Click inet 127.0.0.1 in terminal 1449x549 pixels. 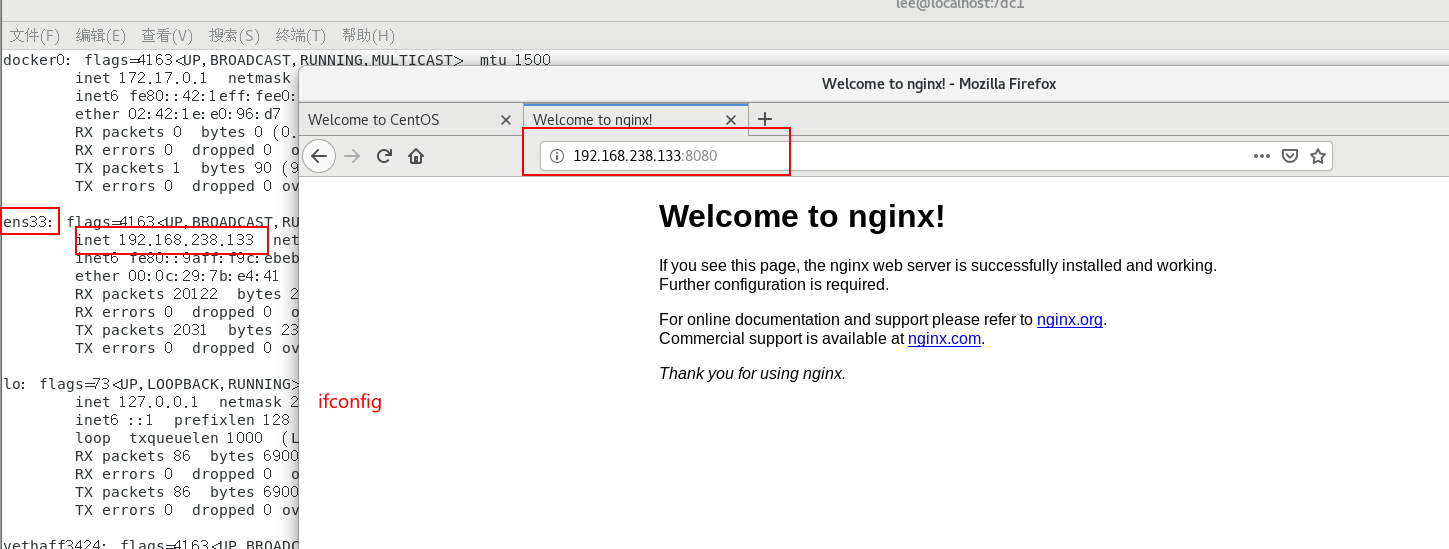[x=137, y=402]
